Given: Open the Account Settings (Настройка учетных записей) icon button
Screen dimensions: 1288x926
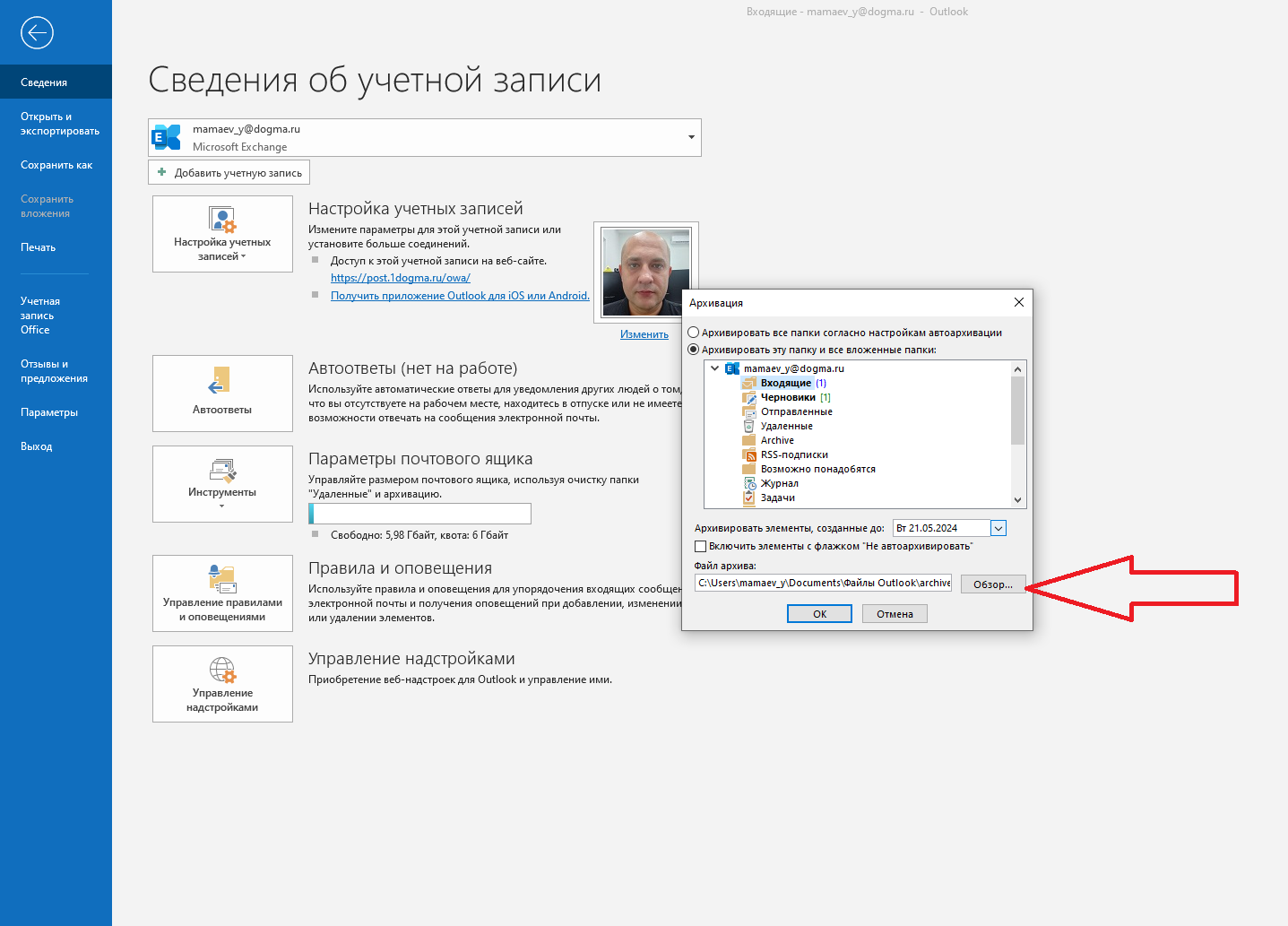Looking at the screenshot, I should [222, 234].
